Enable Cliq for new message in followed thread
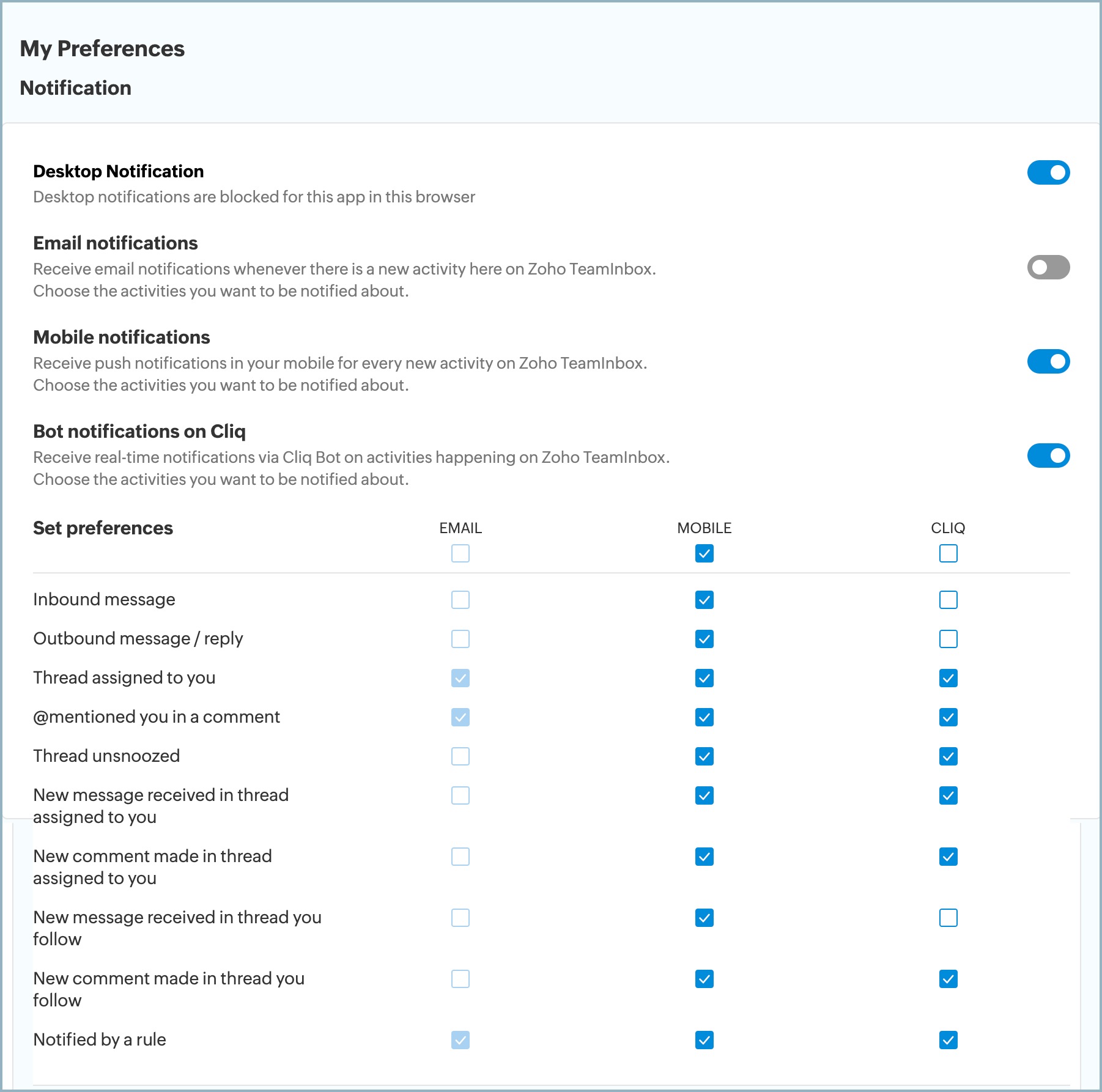 948,918
